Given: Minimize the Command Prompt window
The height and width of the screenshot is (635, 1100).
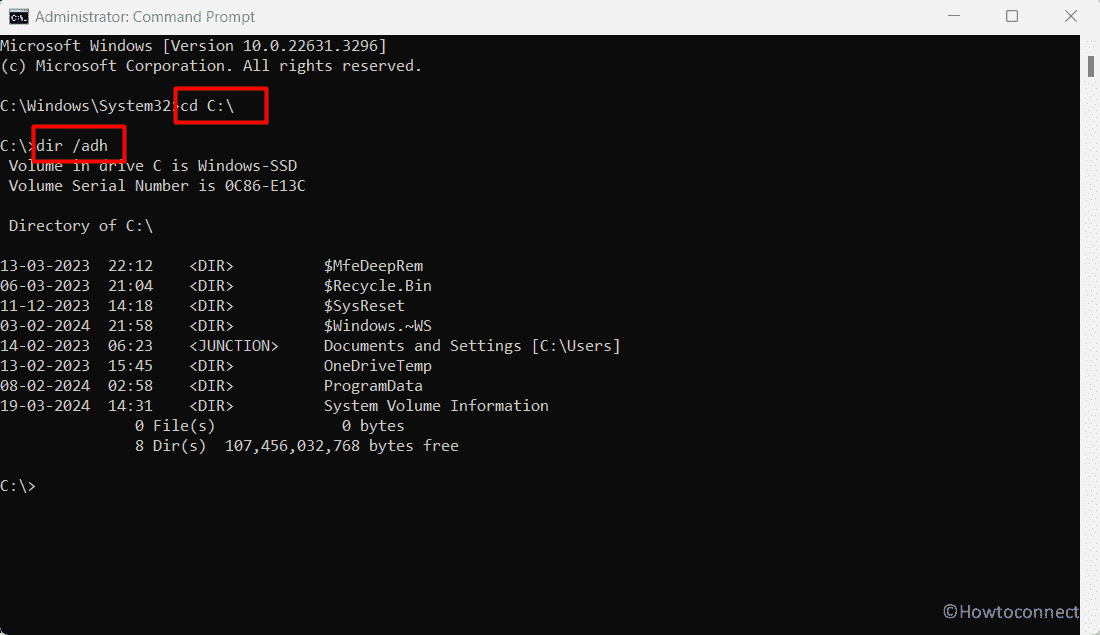Looking at the screenshot, I should [x=953, y=16].
